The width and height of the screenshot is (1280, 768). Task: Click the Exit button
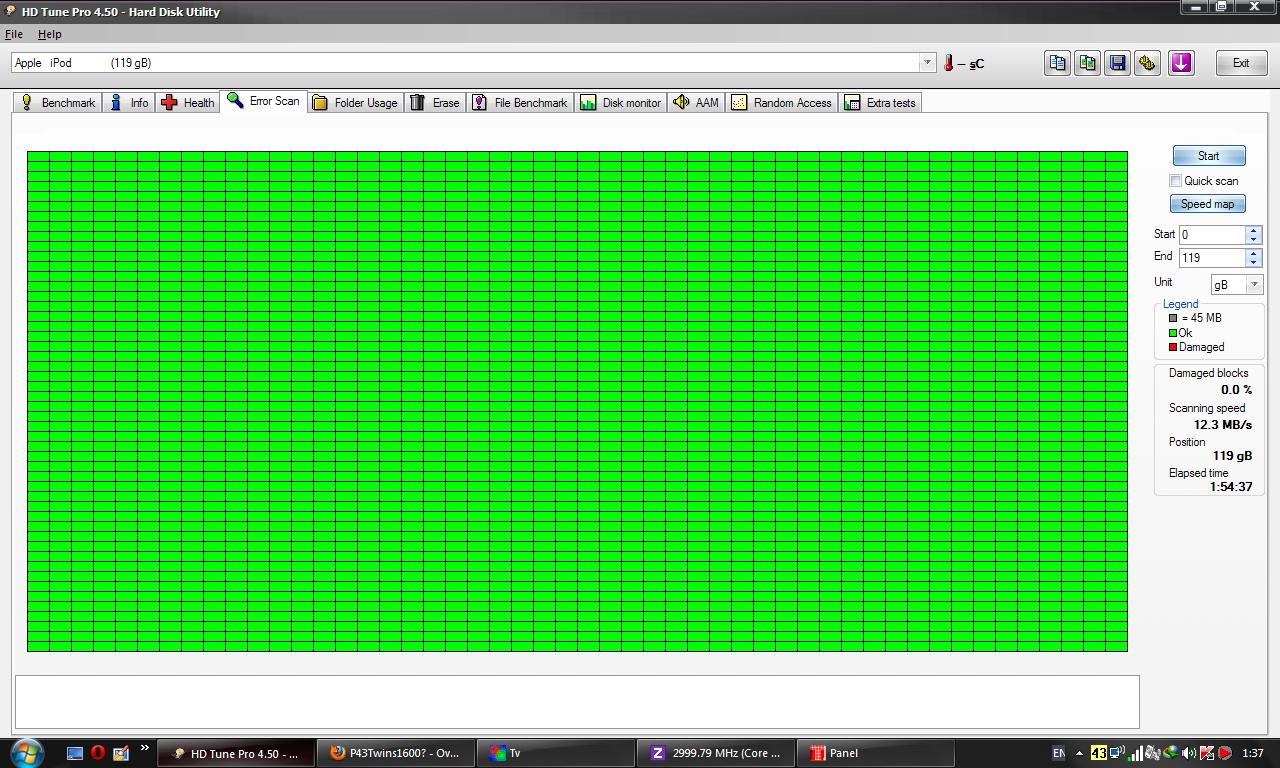click(1240, 63)
